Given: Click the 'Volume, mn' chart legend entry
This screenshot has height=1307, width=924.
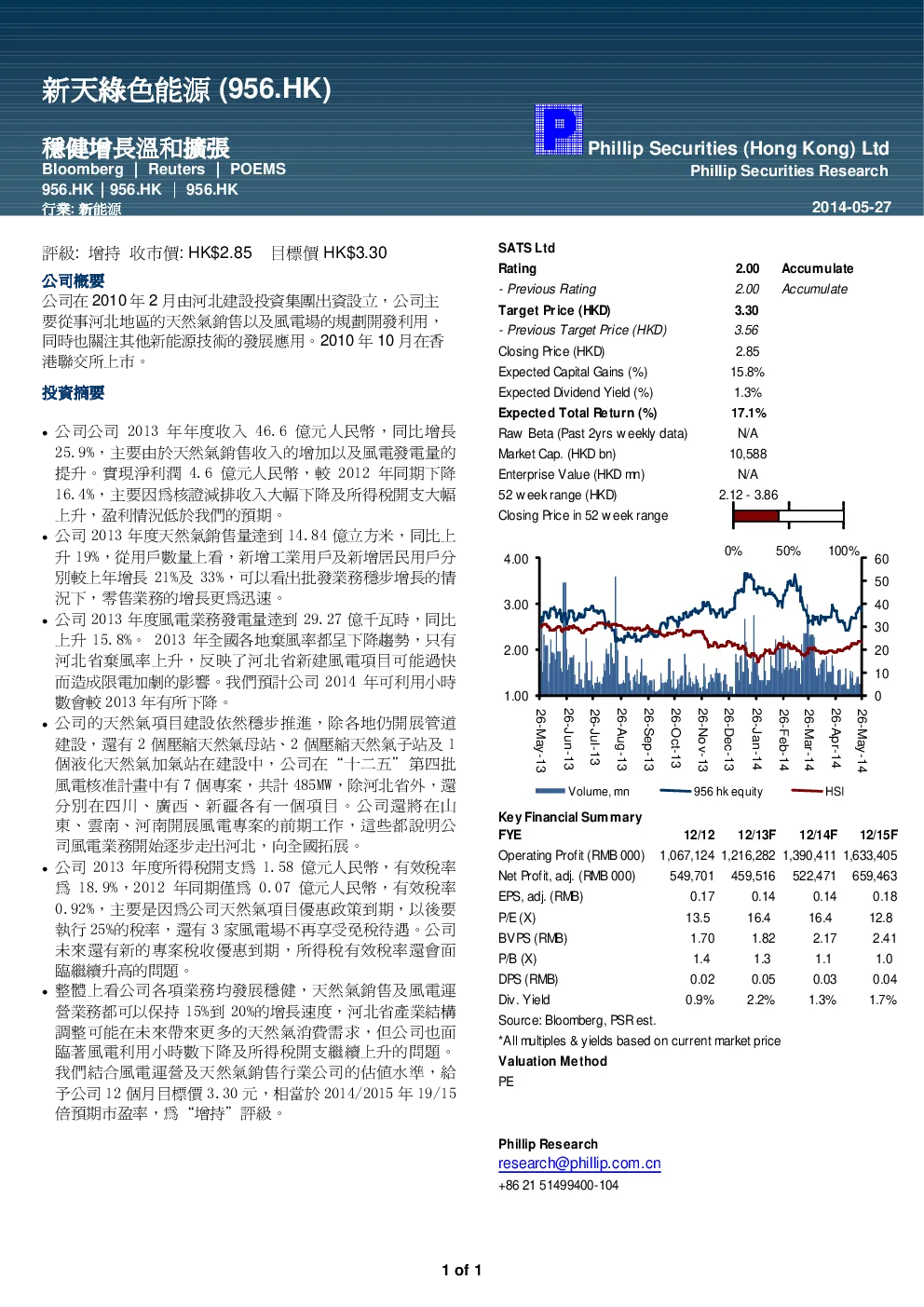Looking at the screenshot, I should (582, 791).
